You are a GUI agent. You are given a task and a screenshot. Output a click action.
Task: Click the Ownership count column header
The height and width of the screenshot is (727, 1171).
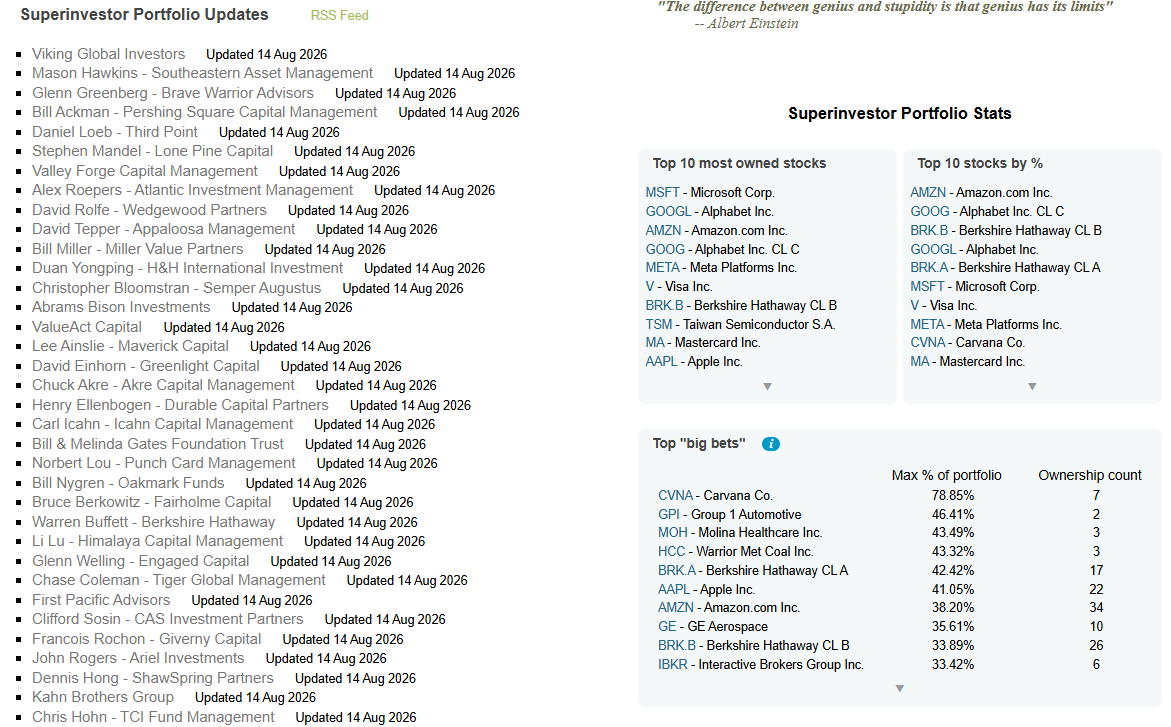click(1090, 475)
